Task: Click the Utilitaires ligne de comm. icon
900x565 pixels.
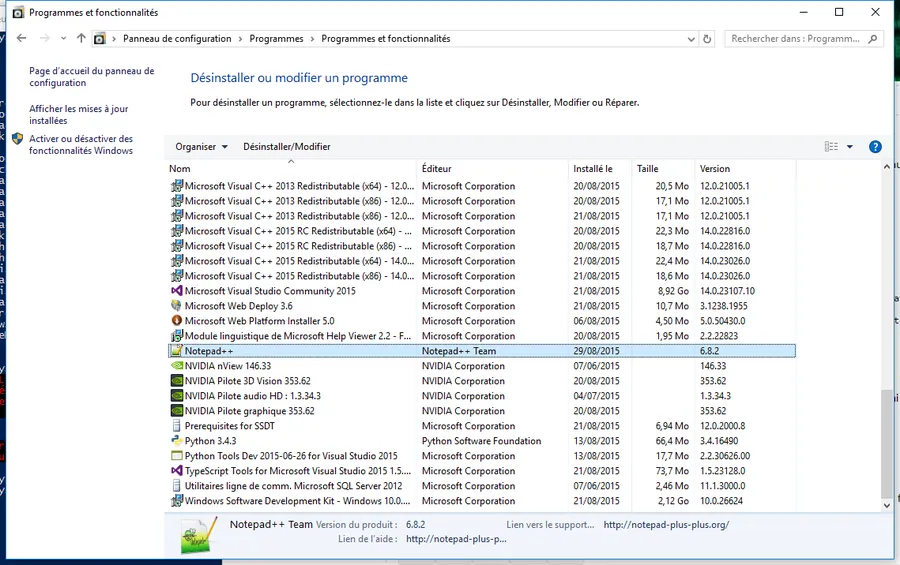Action: tap(177, 485)
